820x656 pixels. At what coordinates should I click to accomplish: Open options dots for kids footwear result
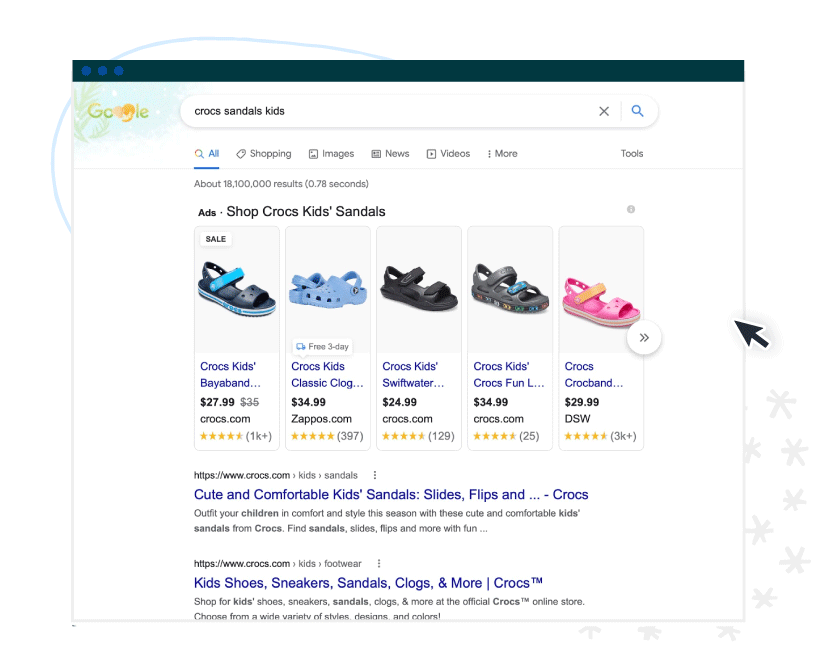pyautogui.click(x=379, y=563)
